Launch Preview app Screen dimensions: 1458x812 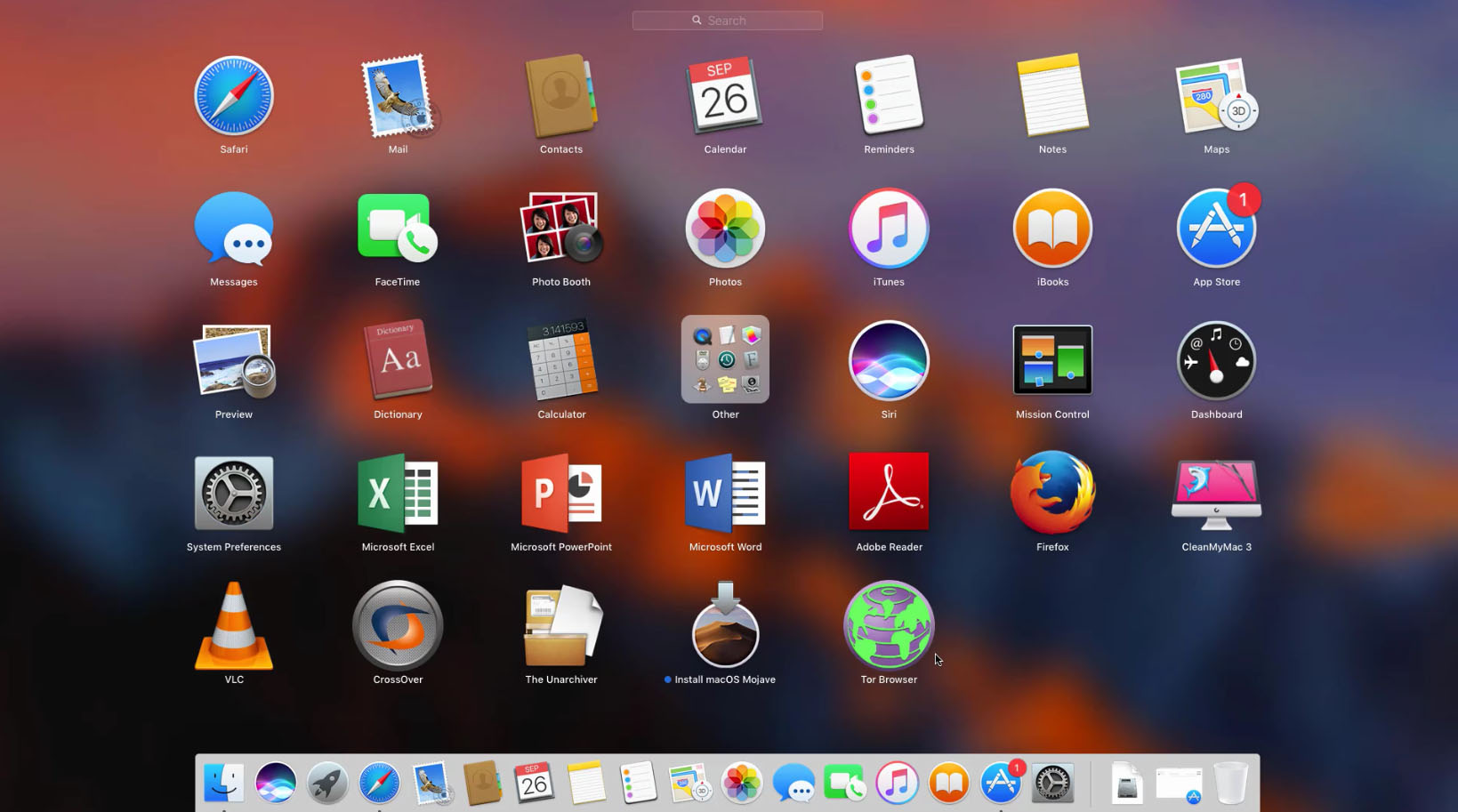tap(234, 361)
